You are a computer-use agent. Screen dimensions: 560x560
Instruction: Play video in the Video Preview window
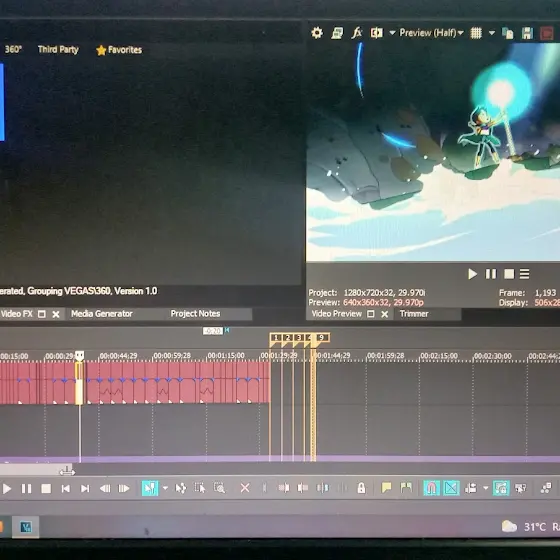click(472, 274)
